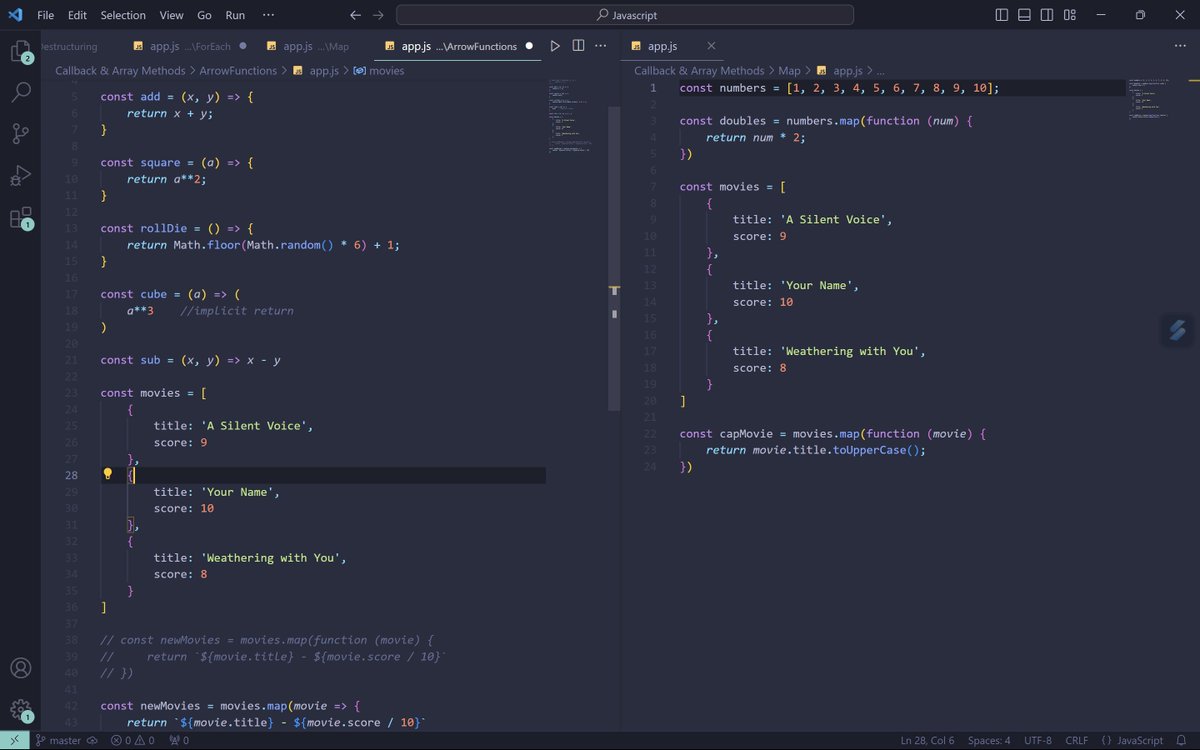
Task: Change line endings via CRLF
Action: (1076, 740)
